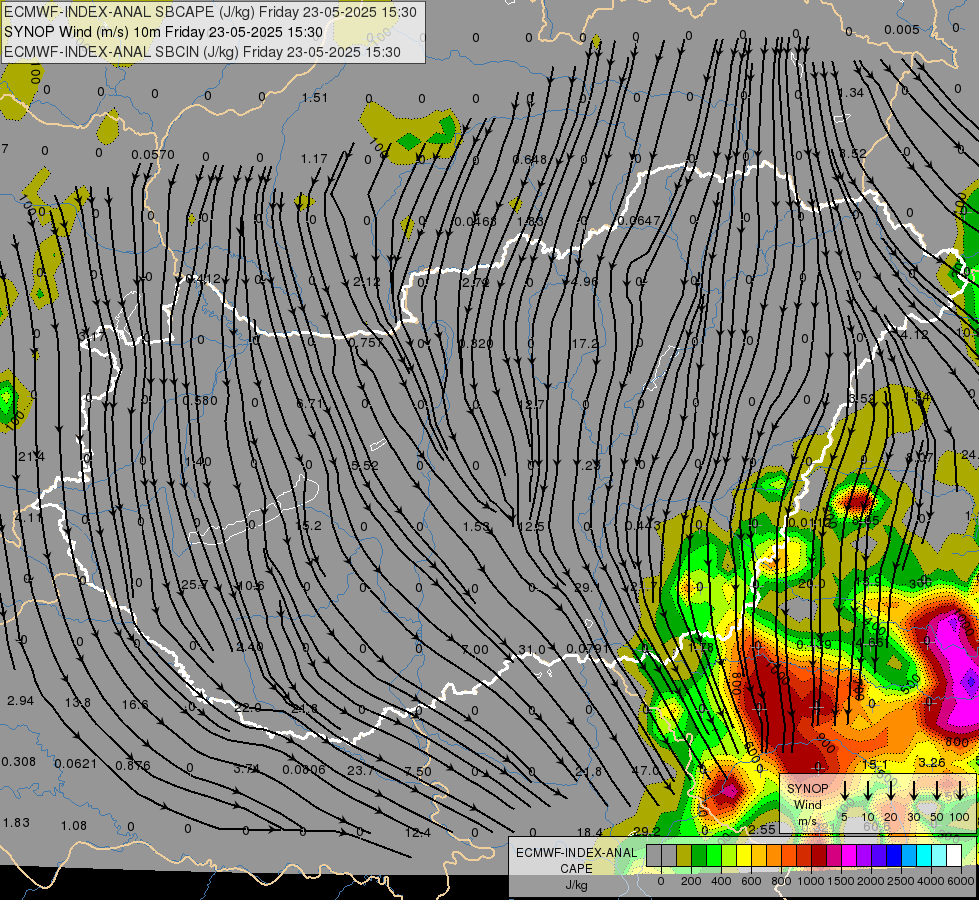Select the SBCIN title line in header box

(202, 52)
